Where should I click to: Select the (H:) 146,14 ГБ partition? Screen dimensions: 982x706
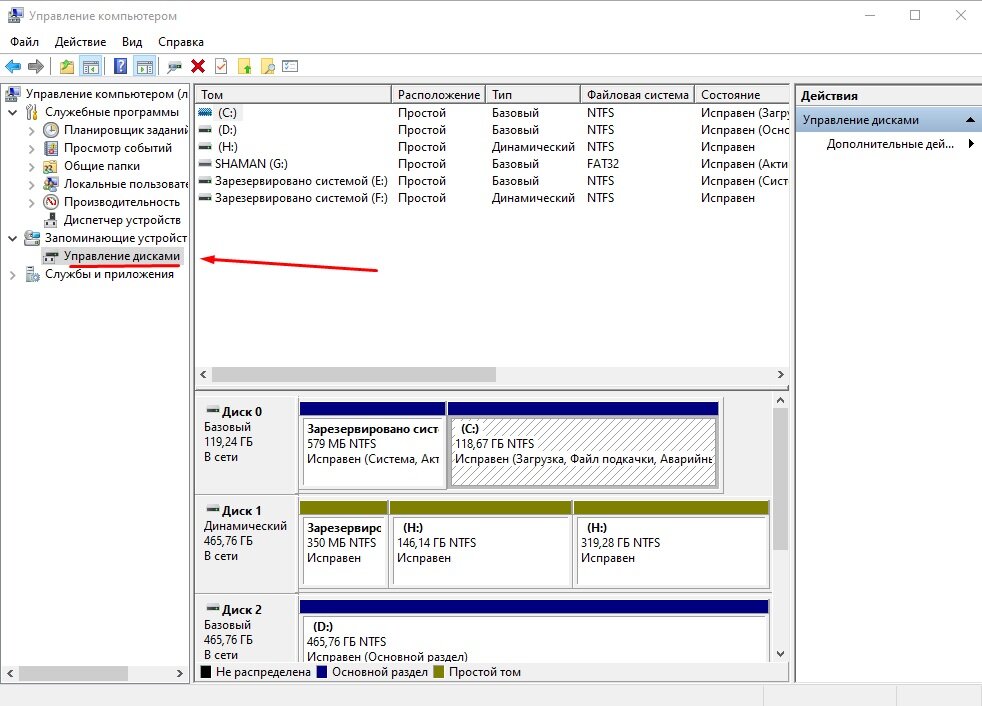tap(480, 544)
